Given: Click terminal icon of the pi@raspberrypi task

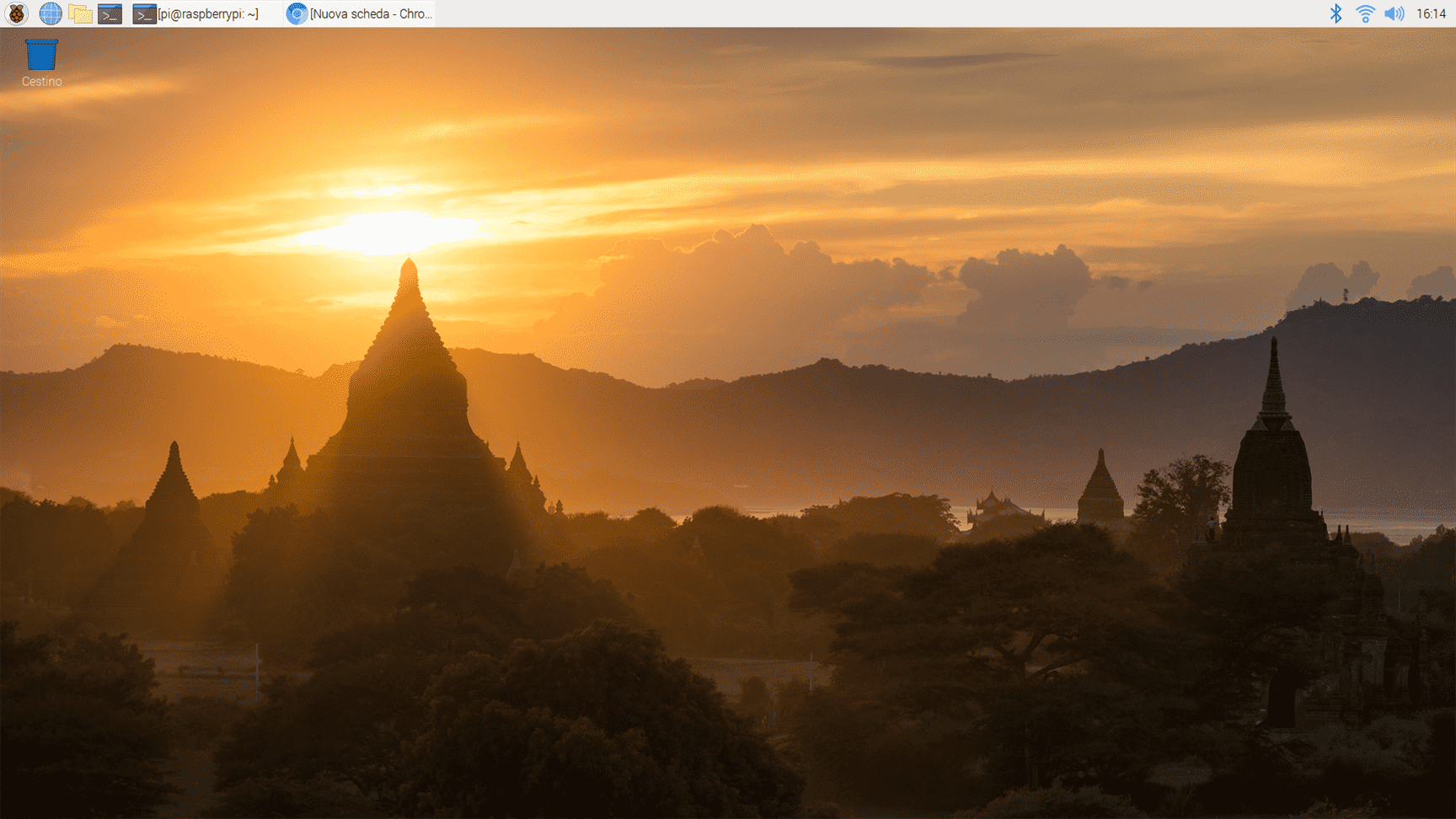Looking at the screenshot, I should point(144,13).
